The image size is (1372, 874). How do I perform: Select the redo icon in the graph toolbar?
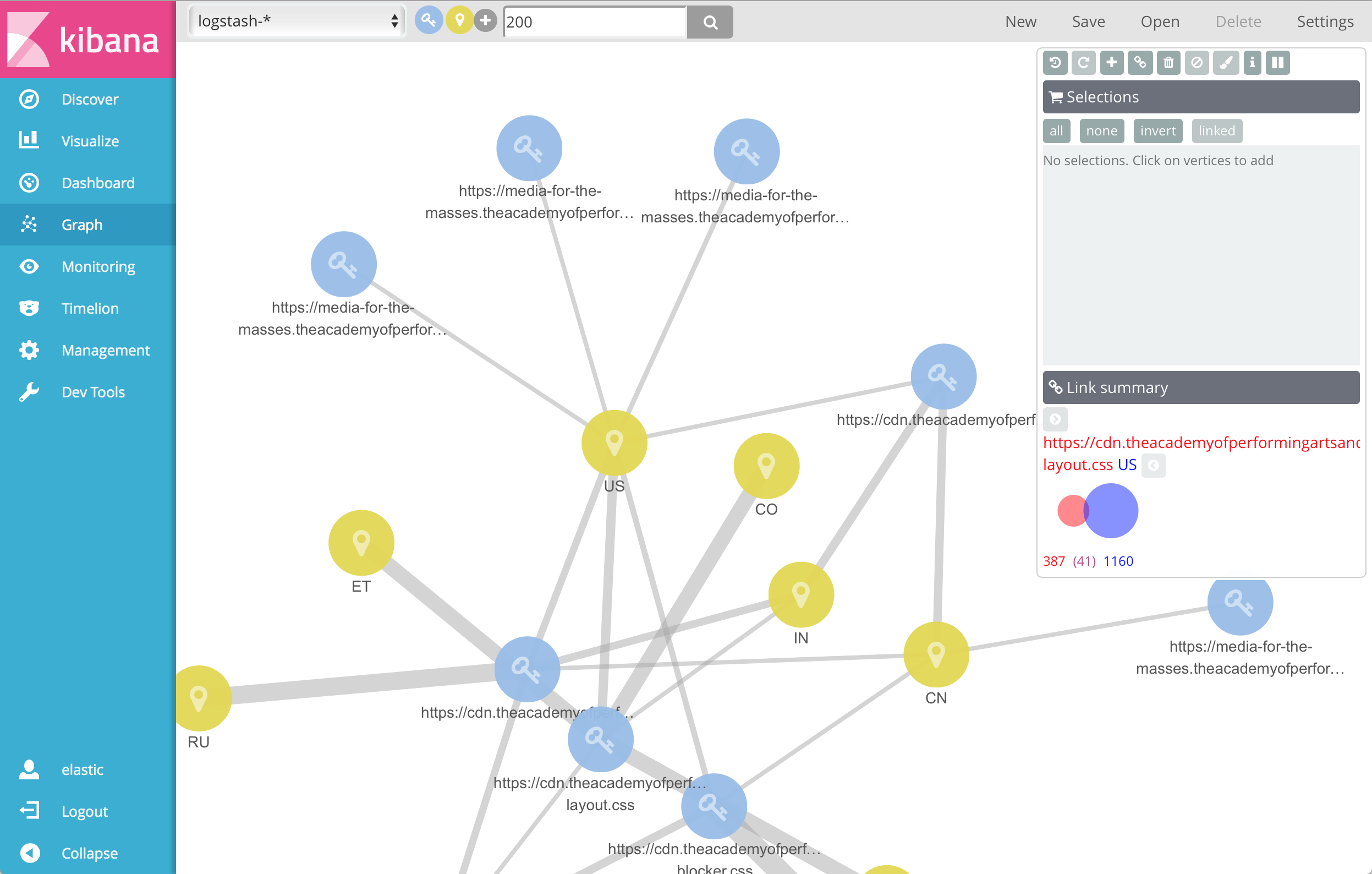1084,63
